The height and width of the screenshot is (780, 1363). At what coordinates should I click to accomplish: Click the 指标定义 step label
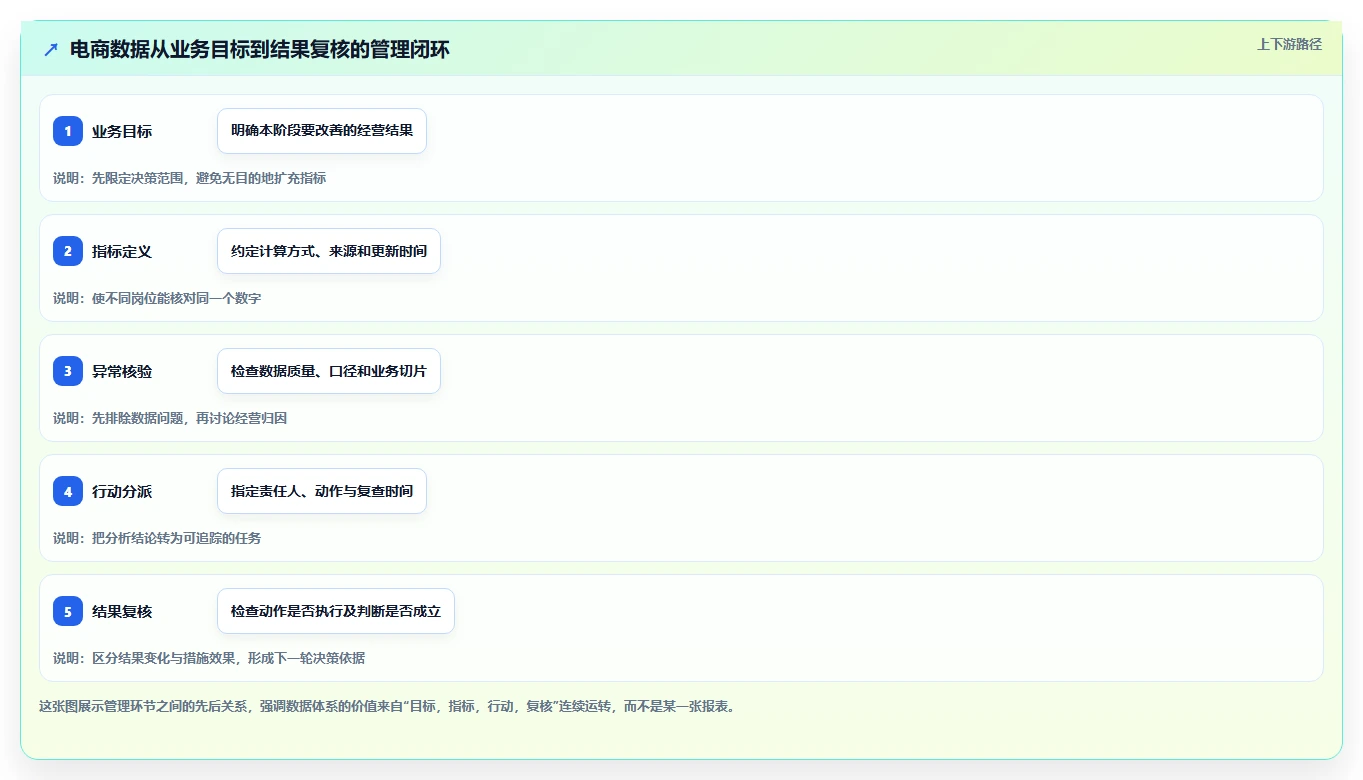click(122, 252)
